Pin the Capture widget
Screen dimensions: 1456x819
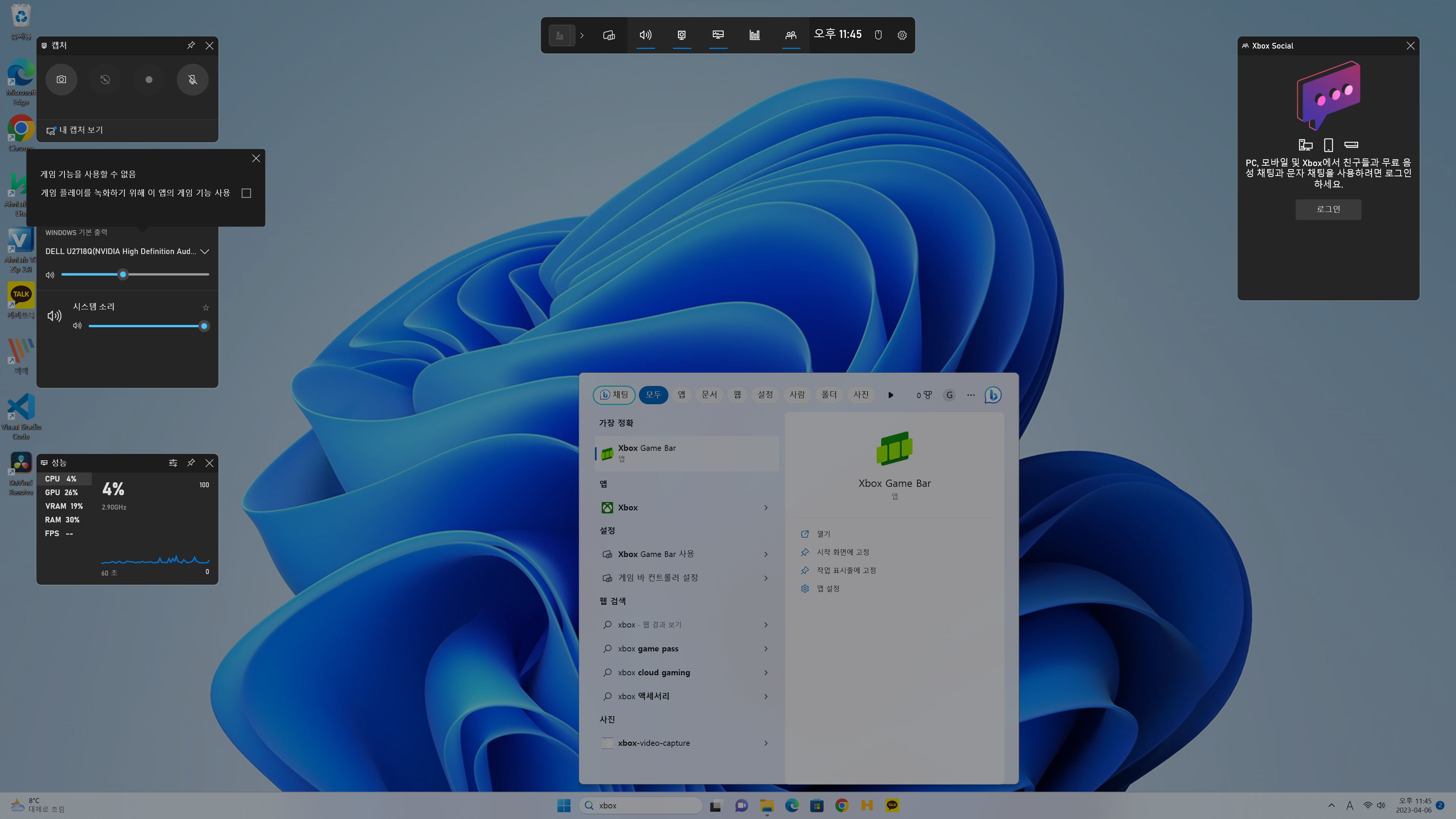coord(191,45)
